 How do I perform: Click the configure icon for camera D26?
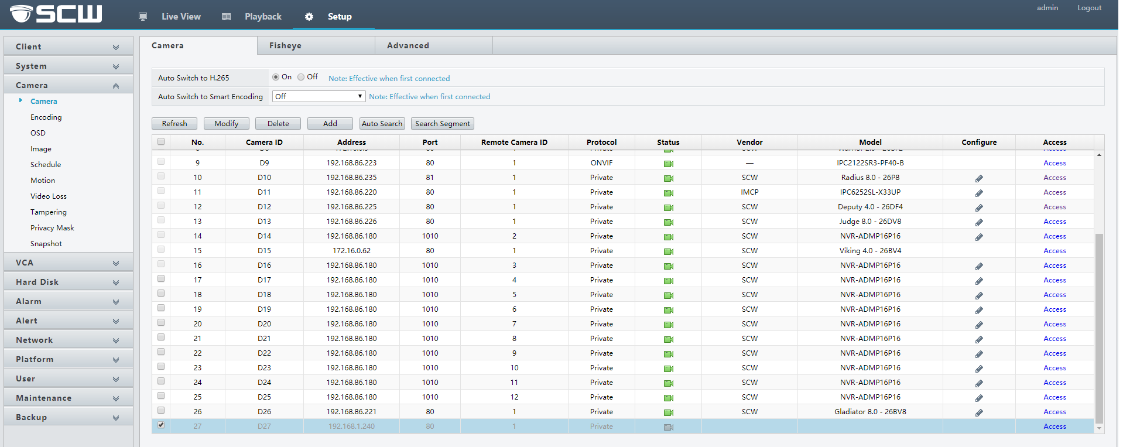(x=979, y=412)
